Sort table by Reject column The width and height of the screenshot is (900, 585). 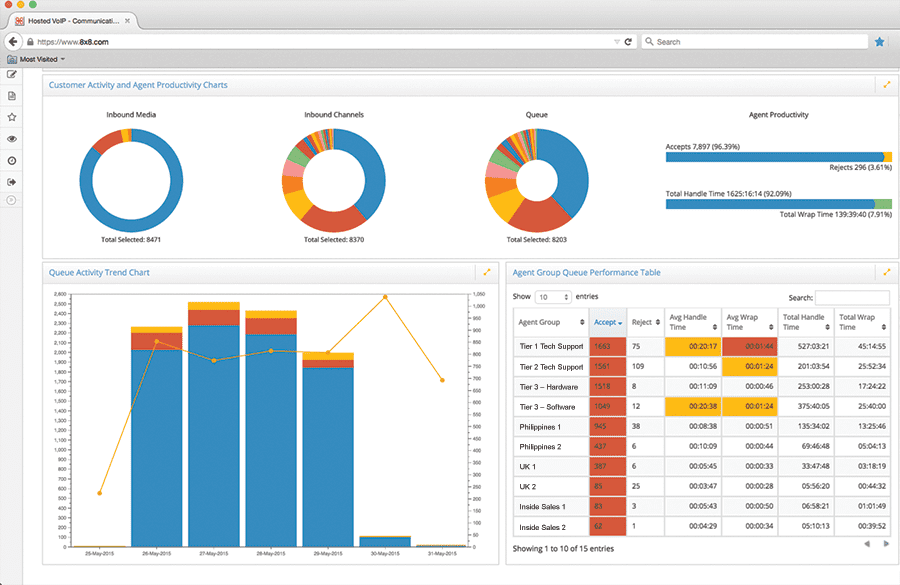(x=644, y=322)
